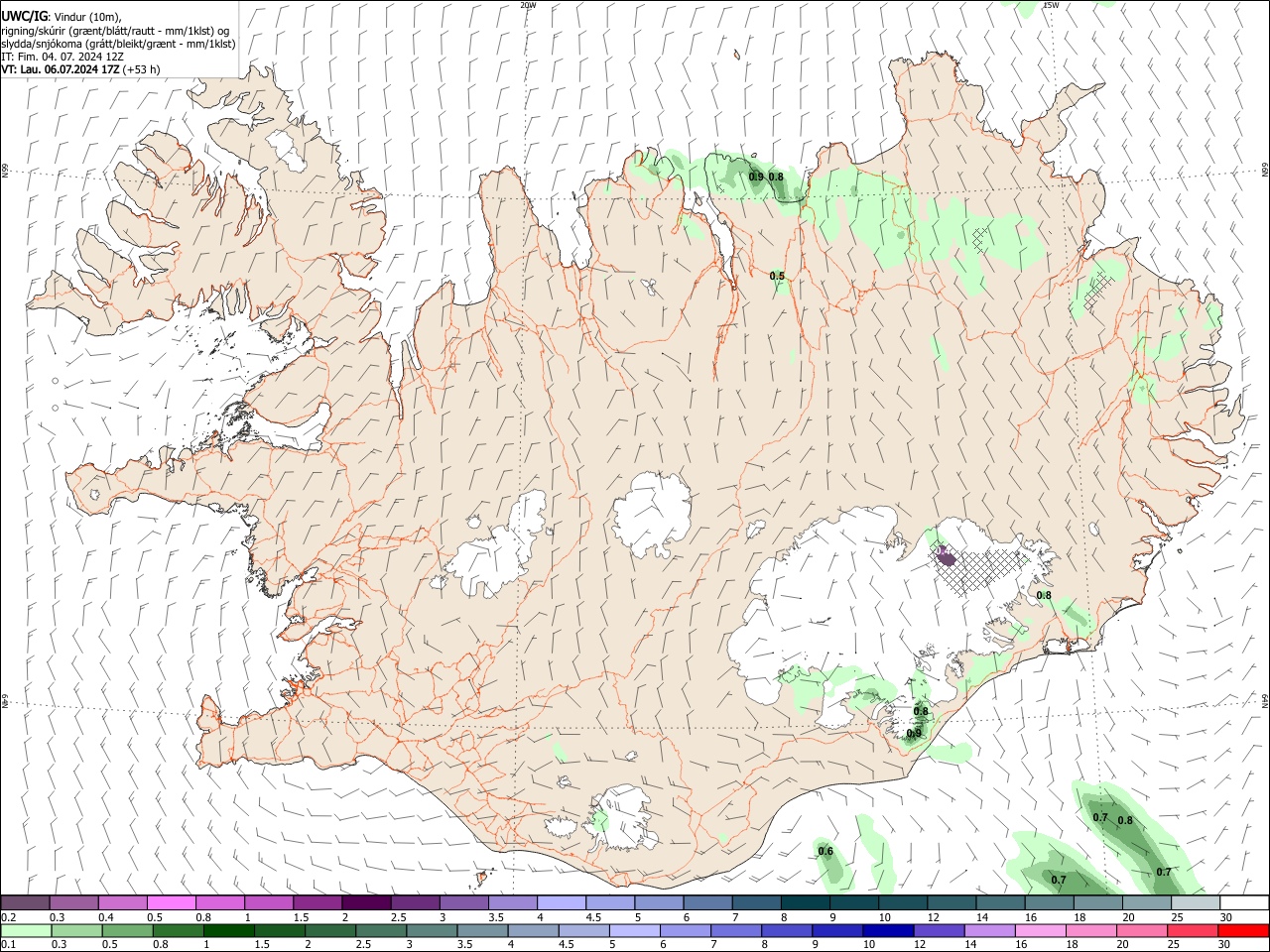Click the lavender 4 swatch in snow legend
The image size is (1270, 952).
562,902
